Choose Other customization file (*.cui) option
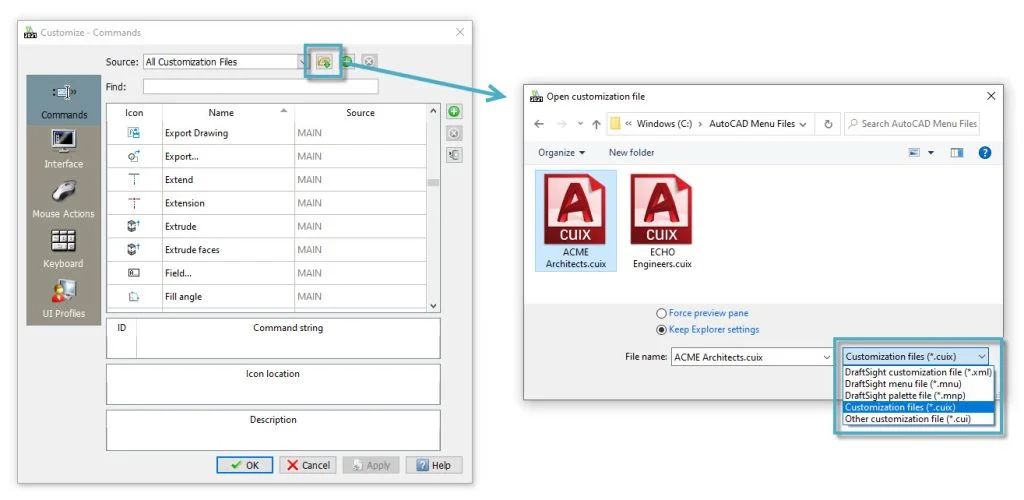1024x500 pixels. pyautogui.click(x=906, y=419)
